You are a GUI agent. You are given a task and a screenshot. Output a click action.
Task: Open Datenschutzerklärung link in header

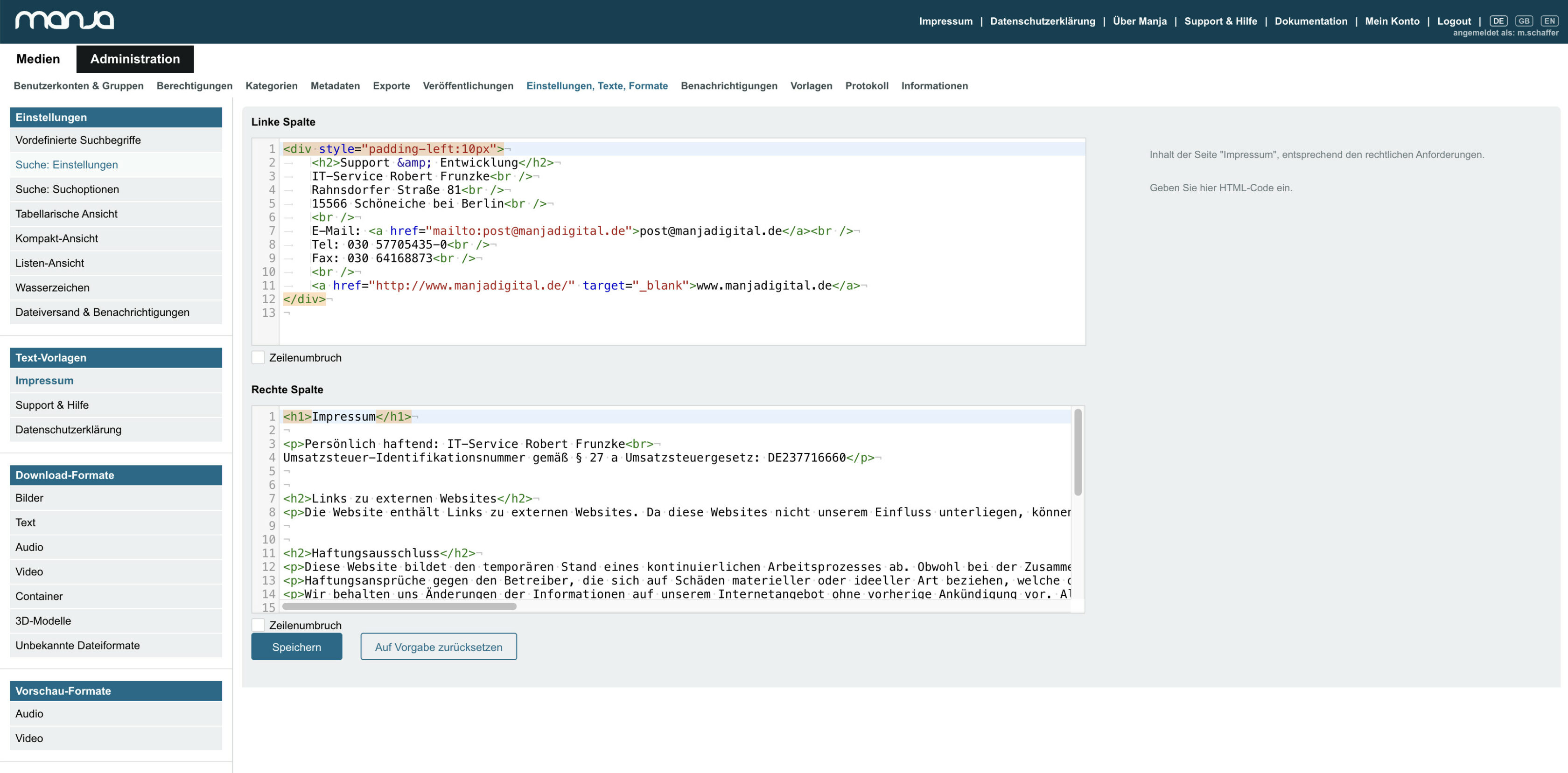click(1043, 21)
